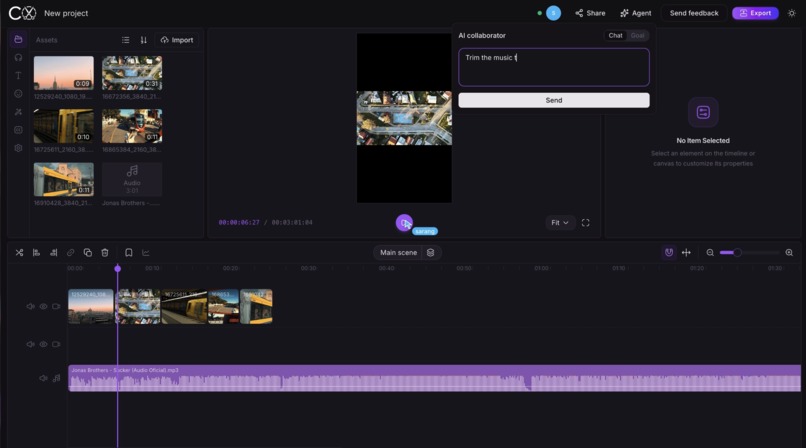Select the subway train timeline clip

pos(185,306)
